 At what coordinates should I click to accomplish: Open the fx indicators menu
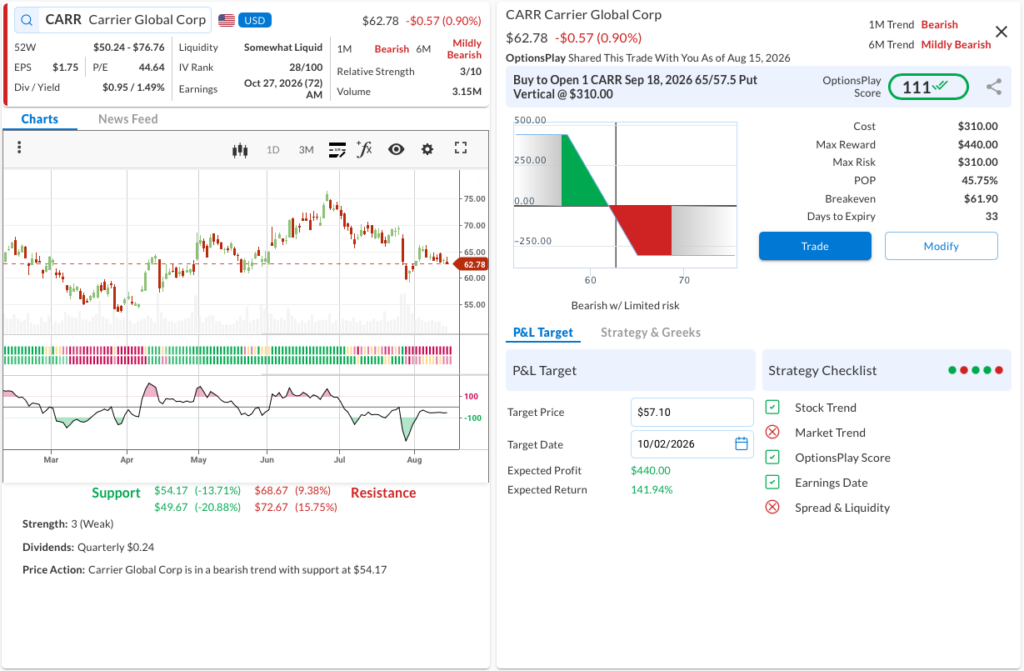click(x=364, y=149)
